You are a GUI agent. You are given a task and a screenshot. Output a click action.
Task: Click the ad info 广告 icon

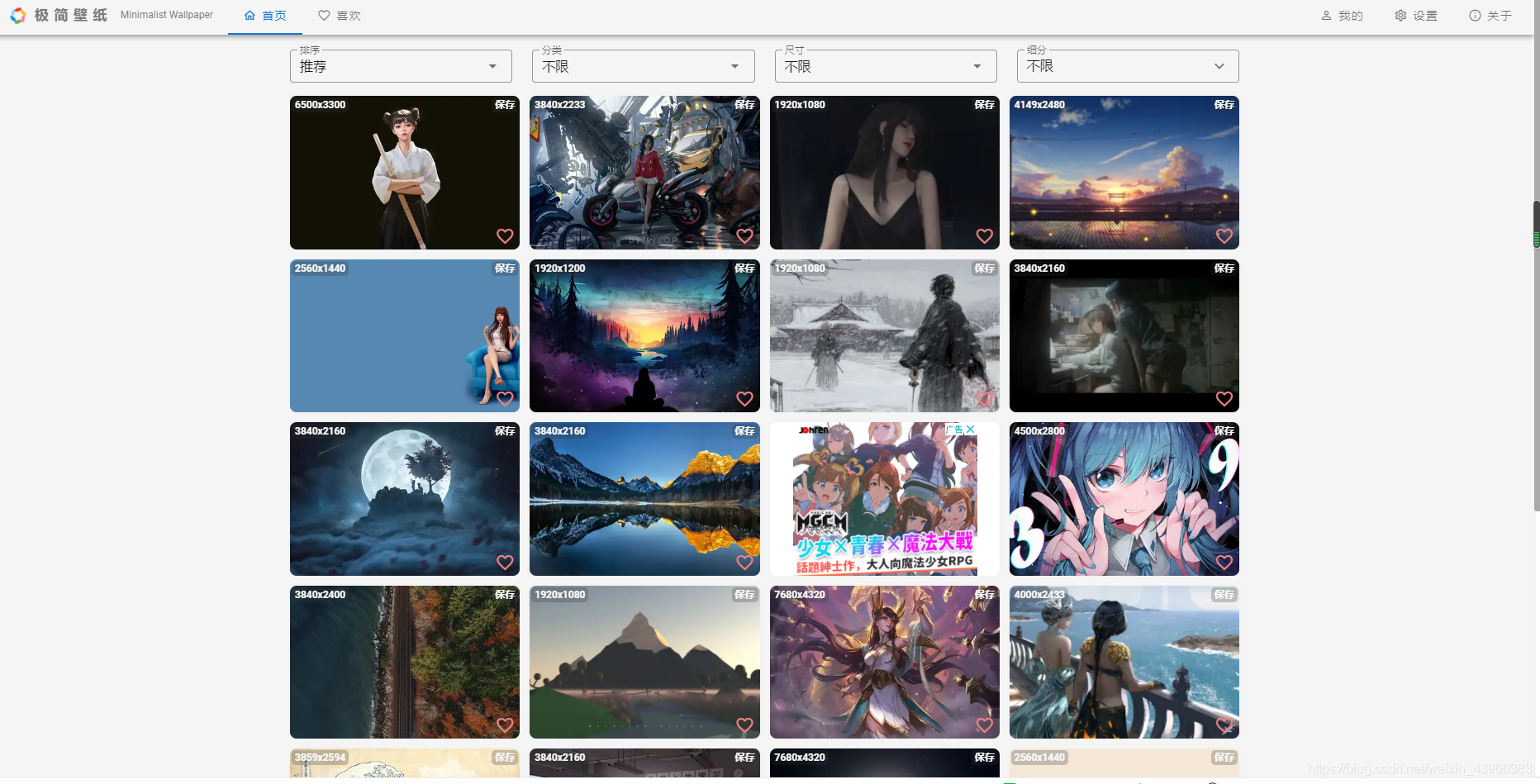point(954,430)
